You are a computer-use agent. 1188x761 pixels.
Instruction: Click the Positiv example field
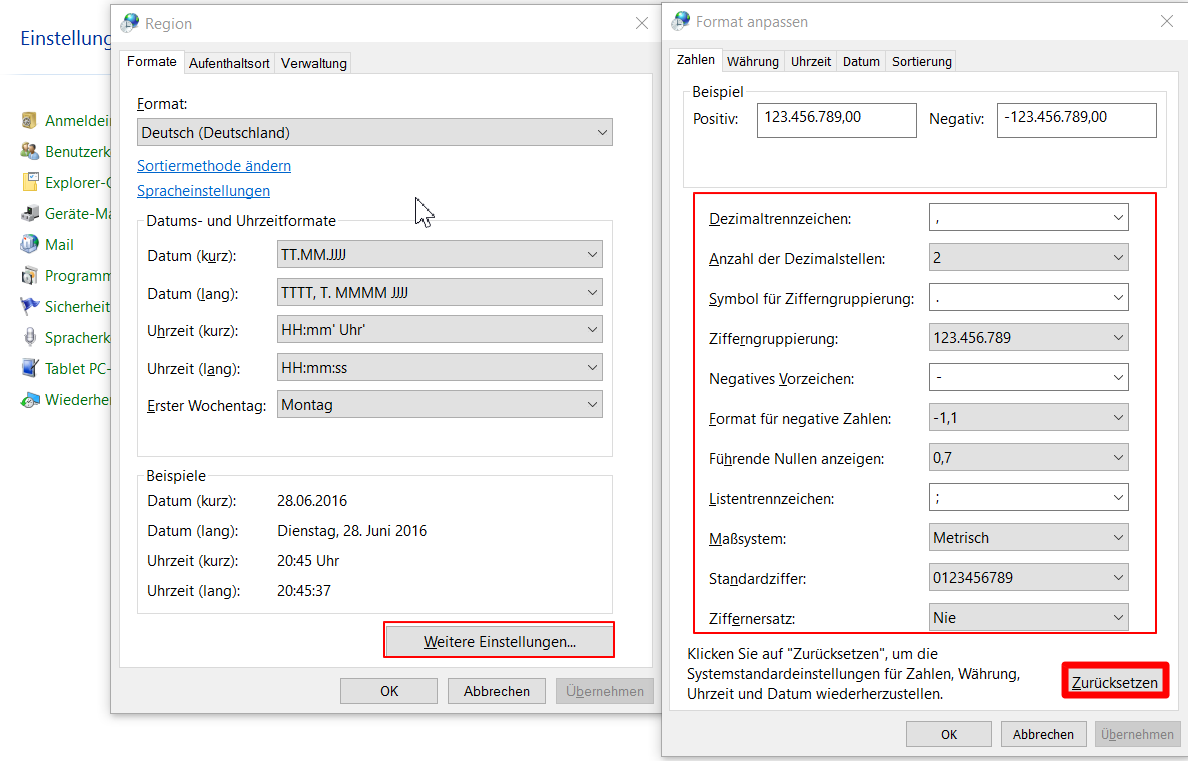pos(836,120)
